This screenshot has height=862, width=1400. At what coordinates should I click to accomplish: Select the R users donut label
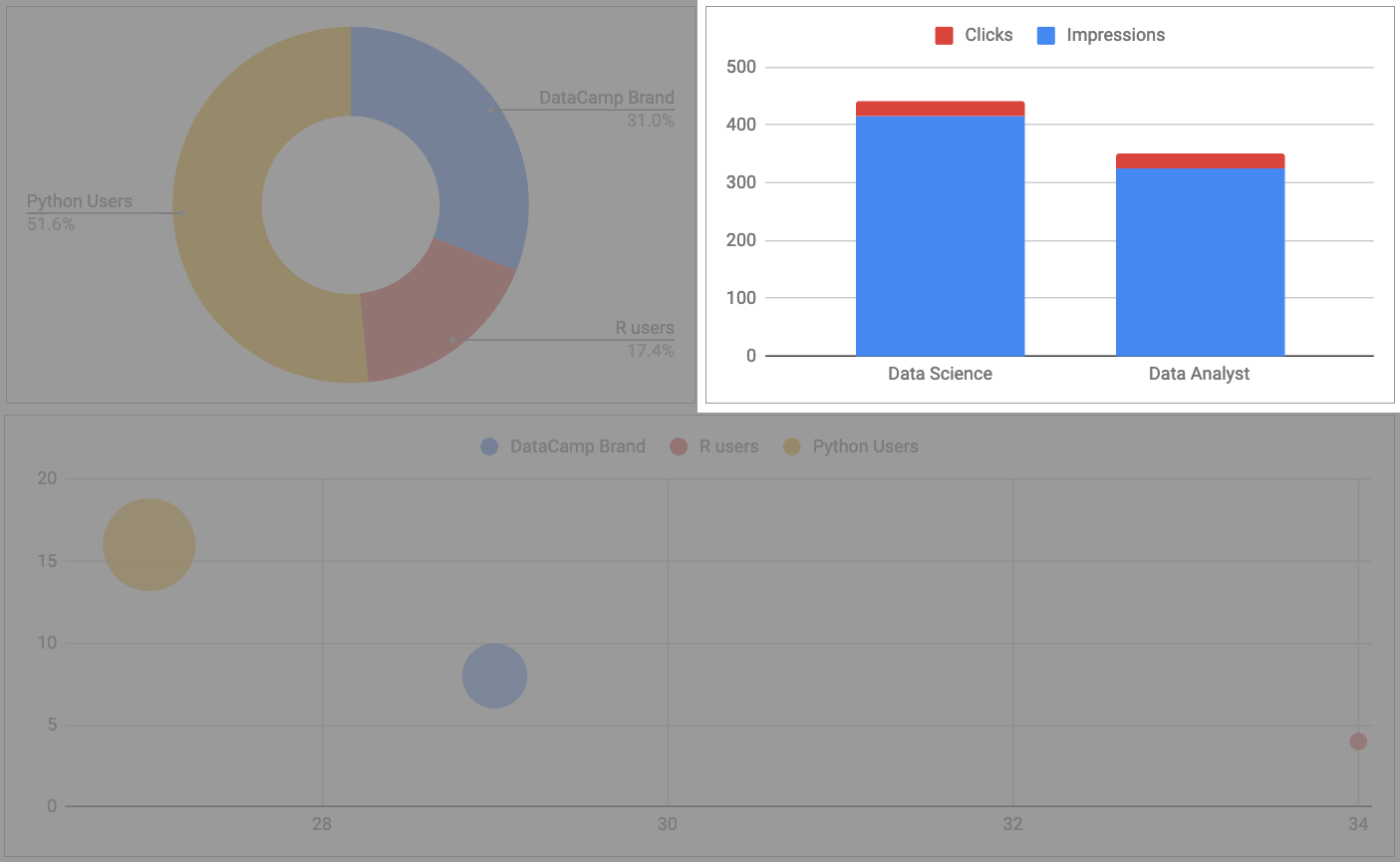pos(645,328)
